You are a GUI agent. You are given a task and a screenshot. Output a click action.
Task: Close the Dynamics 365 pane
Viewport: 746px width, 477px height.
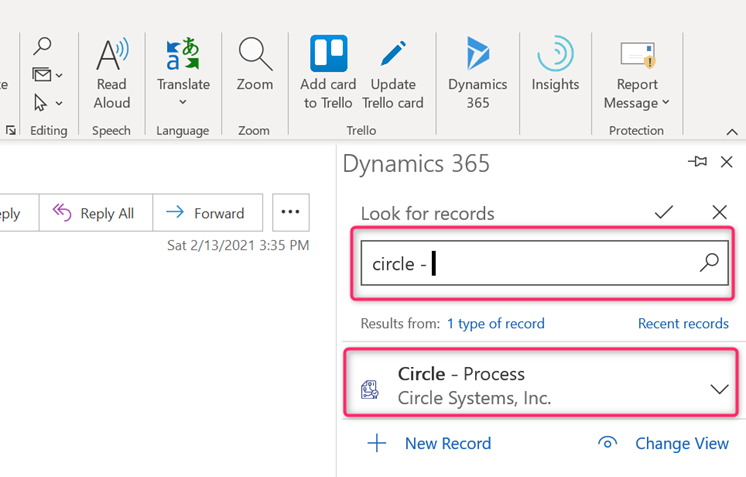click(726, 162)
